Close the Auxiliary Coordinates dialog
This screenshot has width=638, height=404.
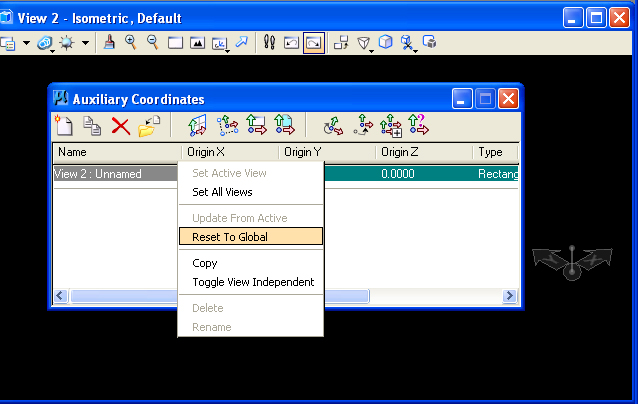click(508, 99)
